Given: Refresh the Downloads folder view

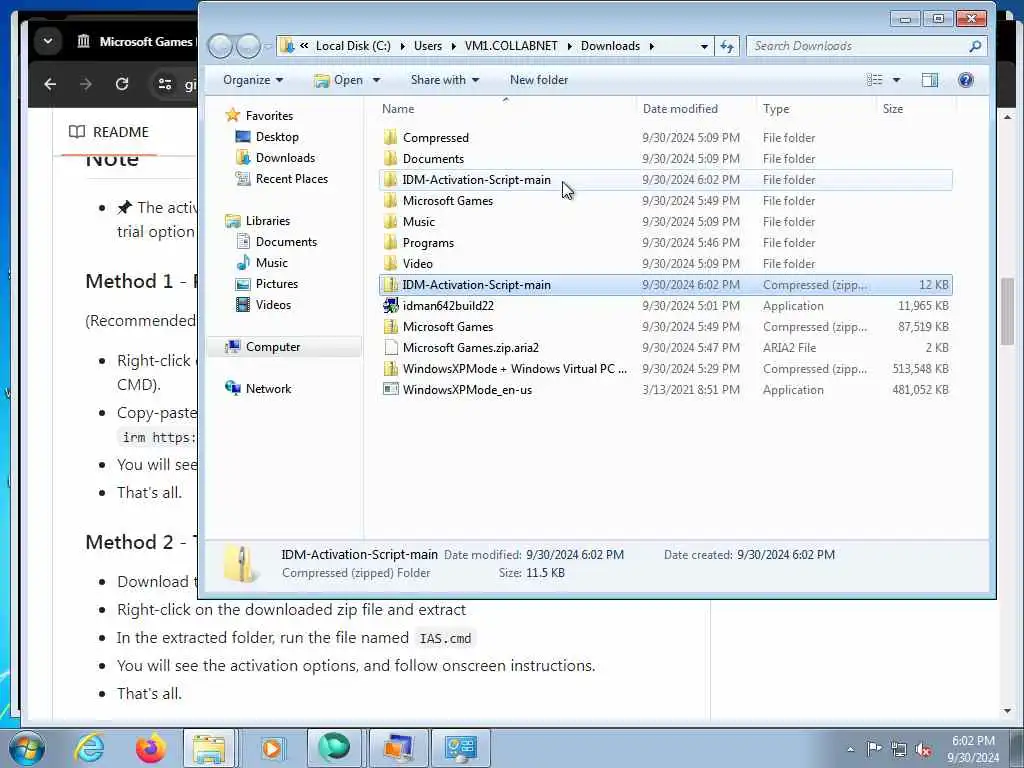Looking at the screenshot, I should pos(726,46).
